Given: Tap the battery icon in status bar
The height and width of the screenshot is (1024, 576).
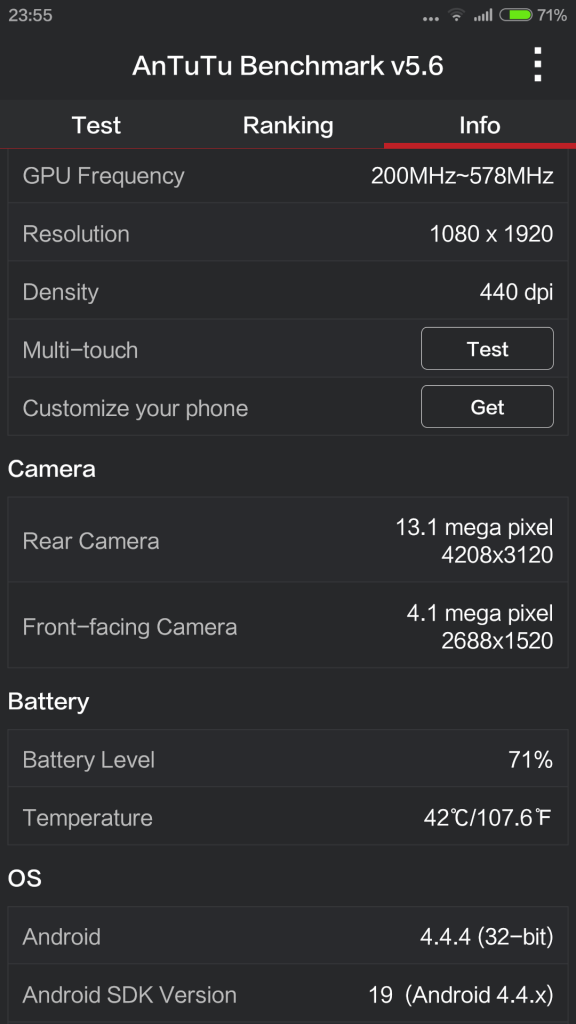Looking at the screenshot, I should point(516,14).
